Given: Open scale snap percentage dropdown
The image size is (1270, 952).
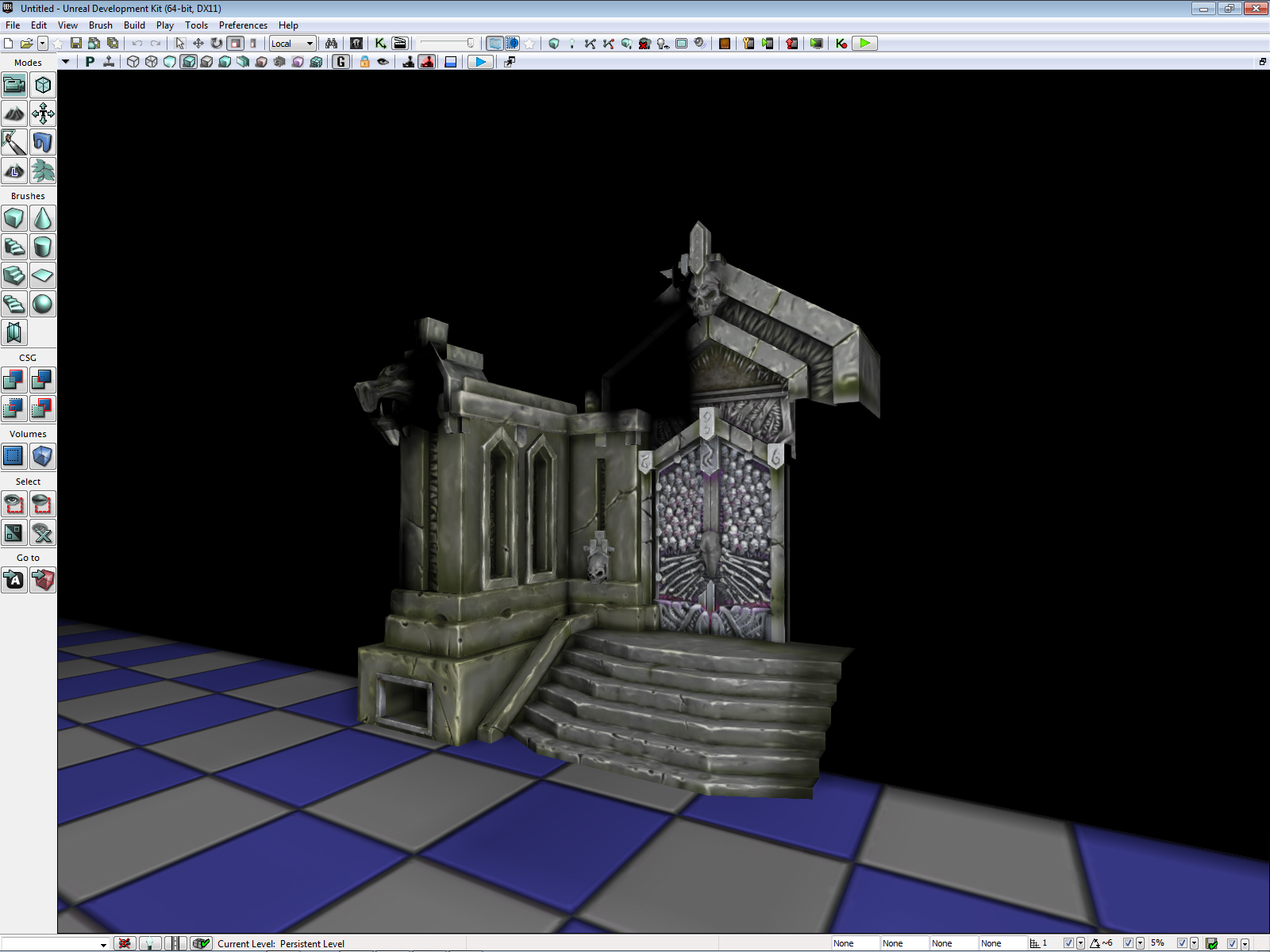Looking at the screenshot, I should pos(1194,943).
